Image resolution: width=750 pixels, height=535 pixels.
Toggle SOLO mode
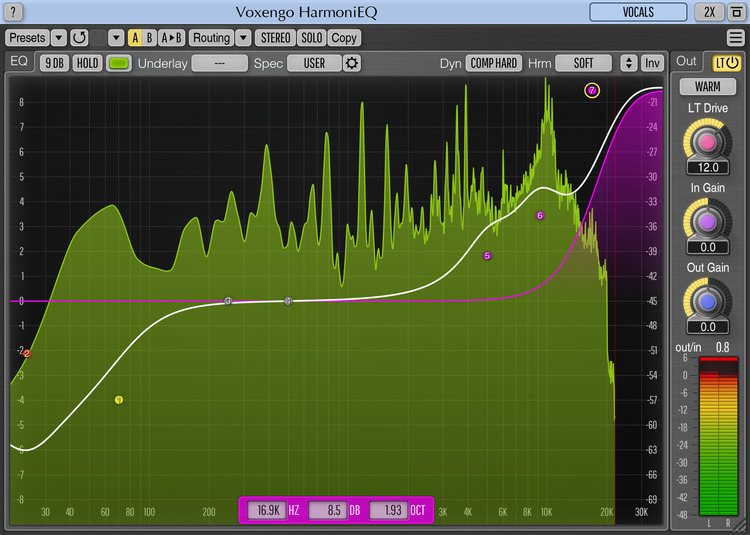click(x=311, y=38)
